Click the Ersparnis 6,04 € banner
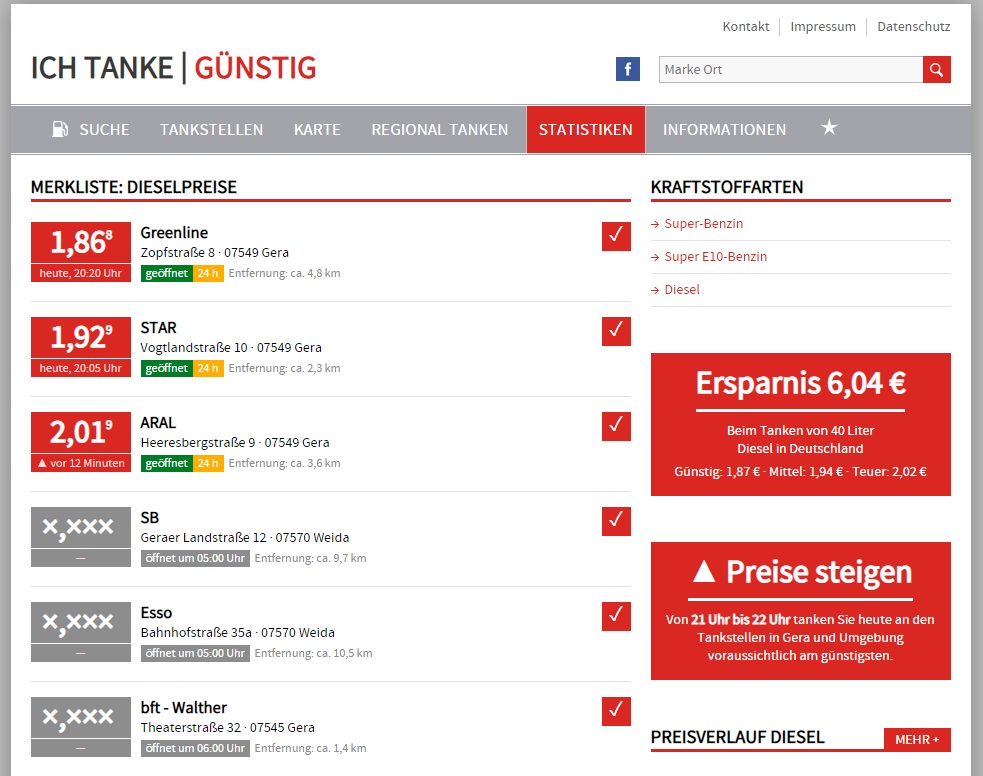This screenshot has height=776, width=983. click(801, 424)
